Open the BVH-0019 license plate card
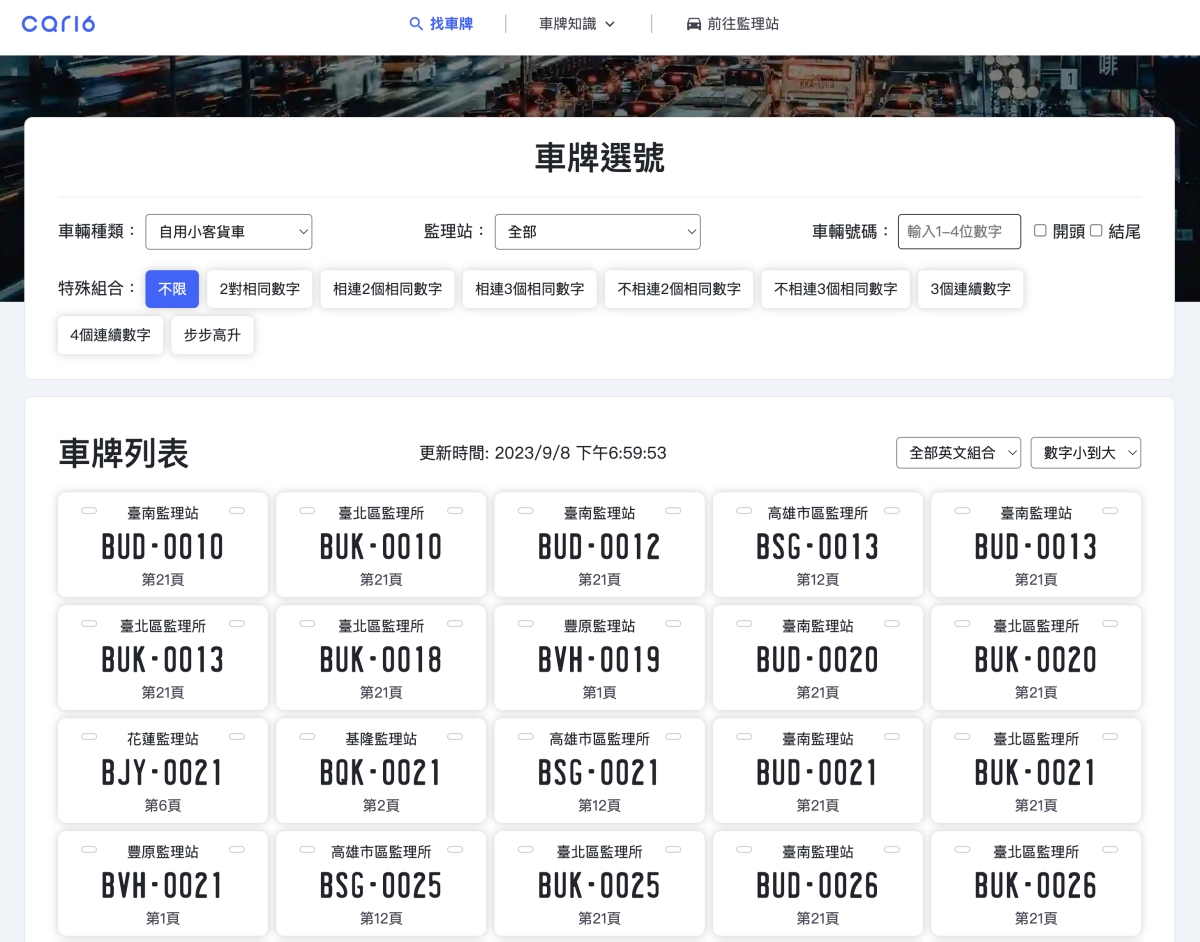Viewport: 1200px width, 942px height. point(599,658)
